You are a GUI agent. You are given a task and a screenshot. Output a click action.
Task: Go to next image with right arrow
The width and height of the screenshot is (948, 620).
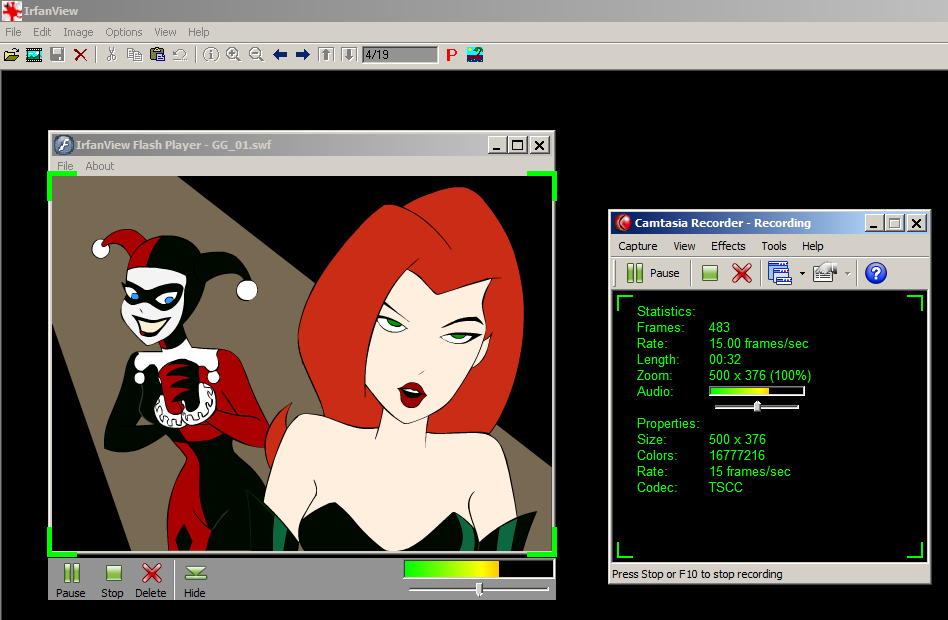(302, 55)
